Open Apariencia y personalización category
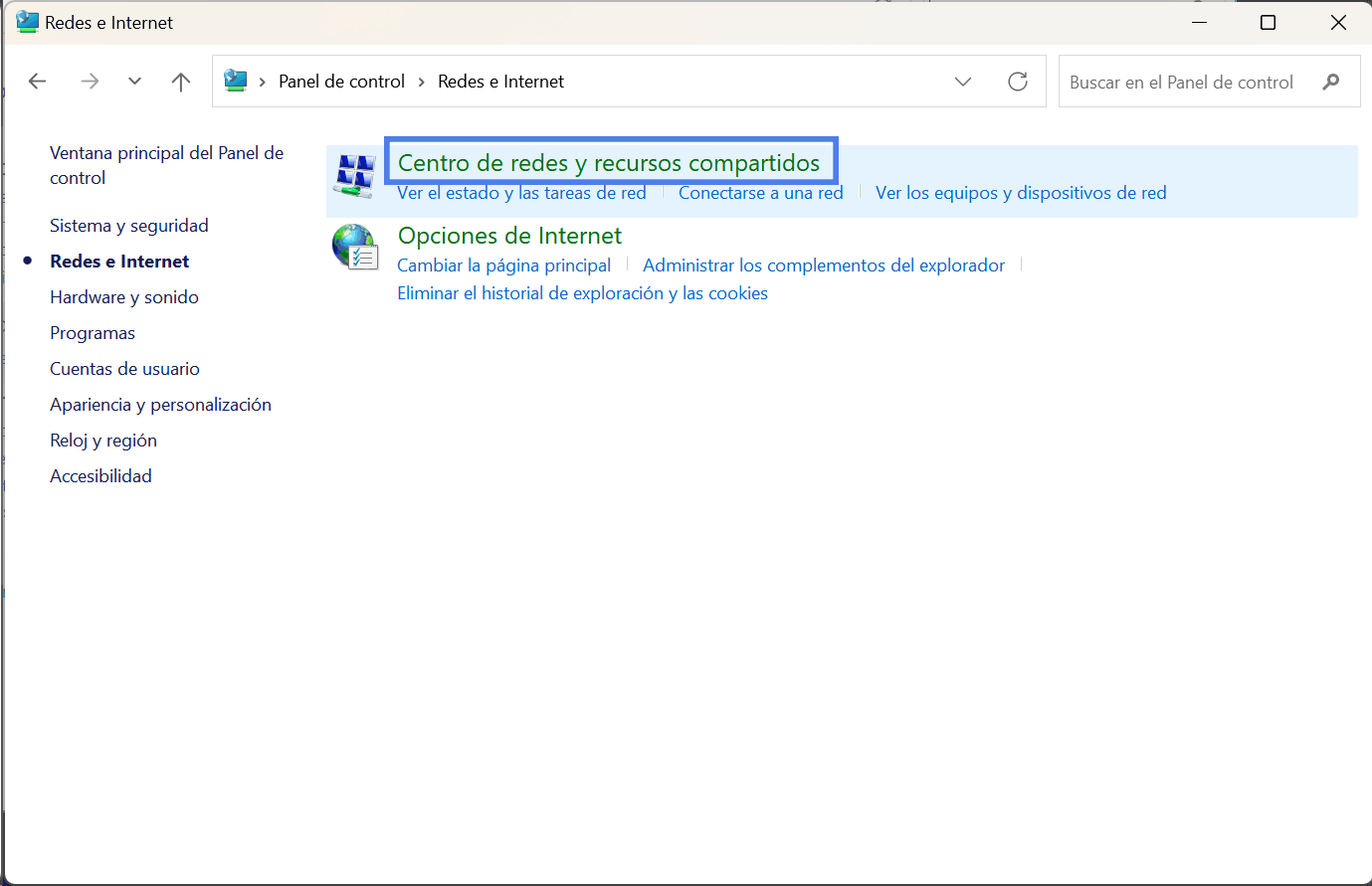The image size is (1372, 886). [x=160, y=405]
